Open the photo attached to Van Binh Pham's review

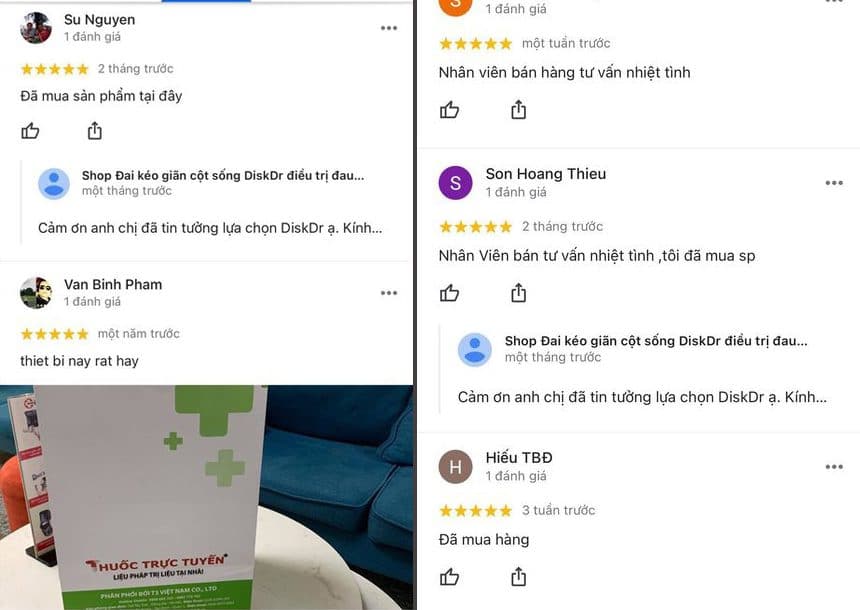pyautogui.click(x=206, y=497)
